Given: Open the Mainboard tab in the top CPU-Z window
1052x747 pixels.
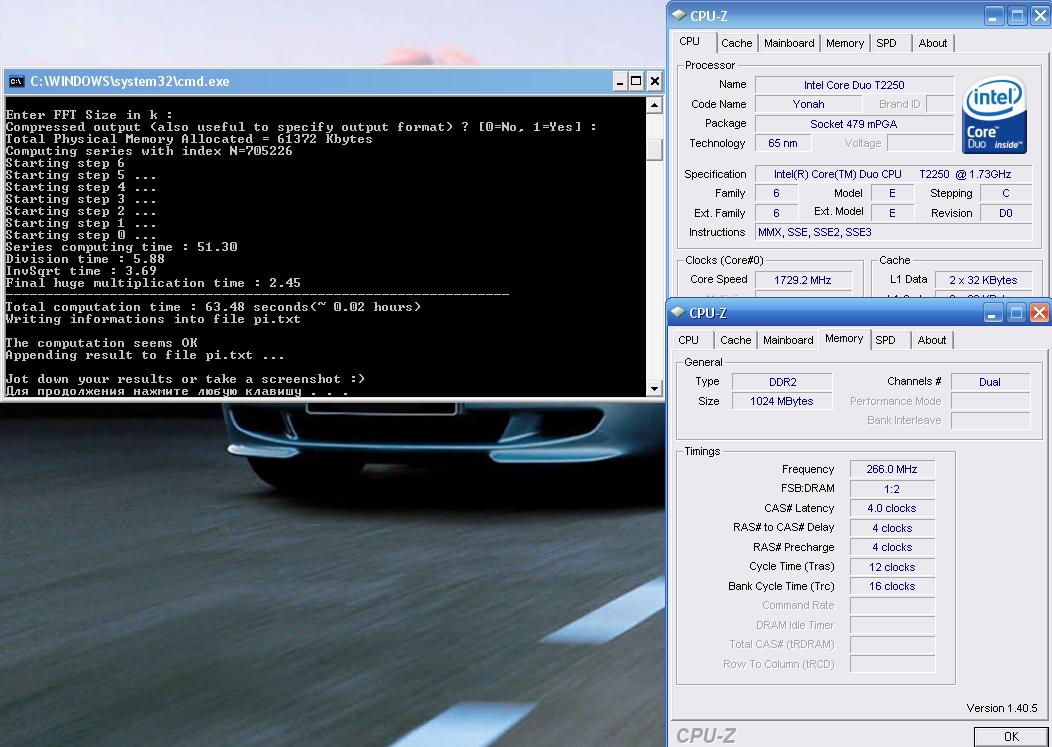Looking at the screenshot, I should 789,43.
